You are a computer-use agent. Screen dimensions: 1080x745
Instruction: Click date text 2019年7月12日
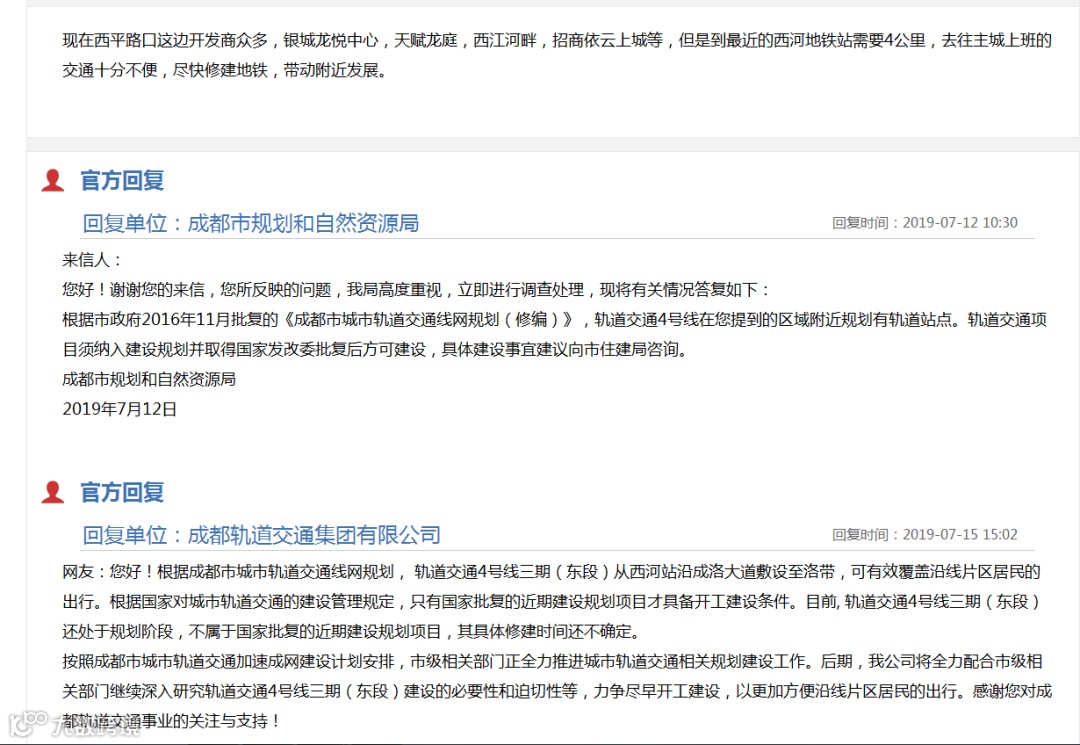[x=120, y=409]
